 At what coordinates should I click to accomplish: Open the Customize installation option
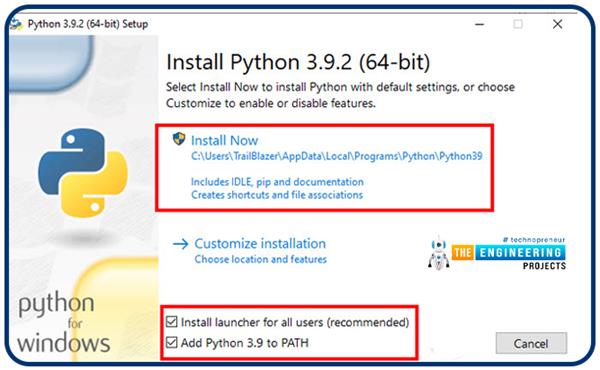[260, 243]
